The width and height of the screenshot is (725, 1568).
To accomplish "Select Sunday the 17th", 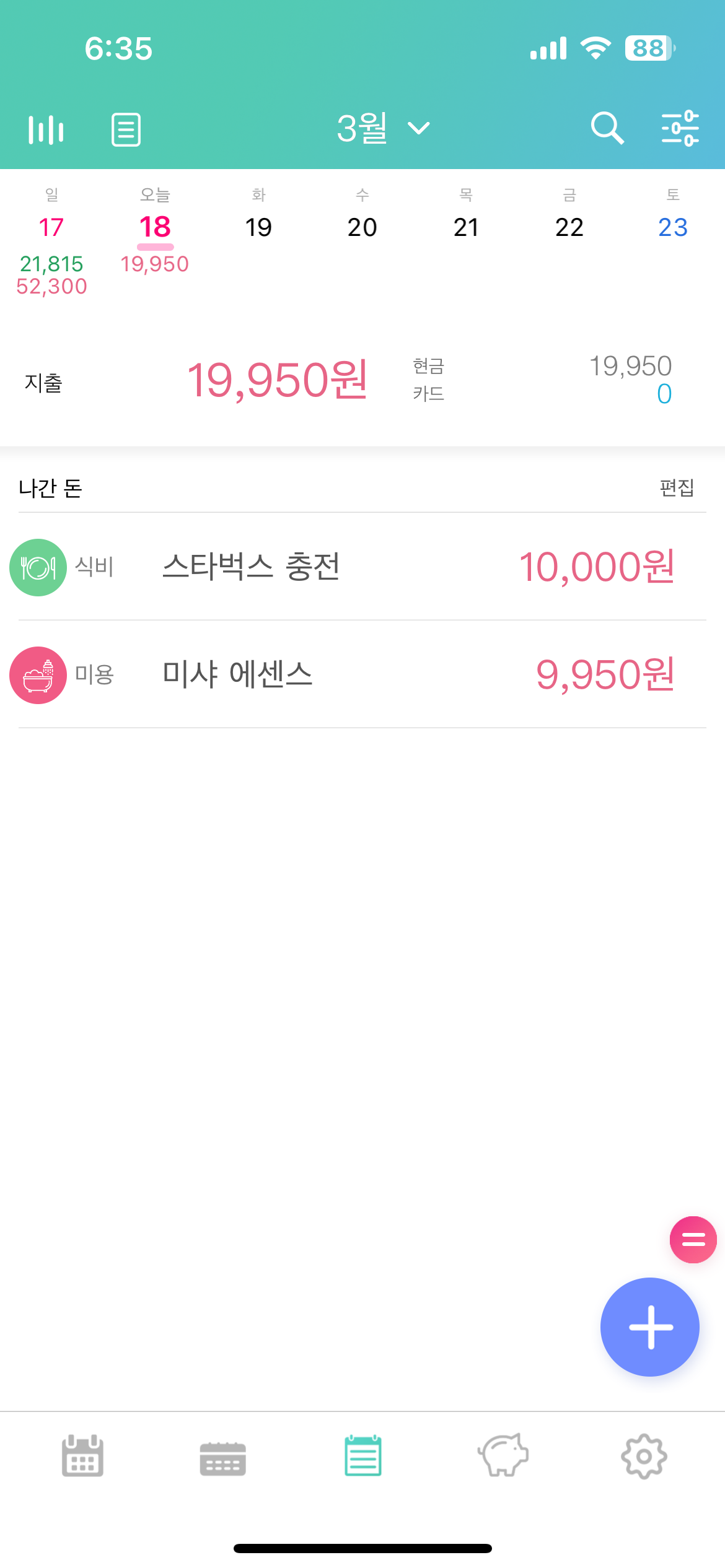I will tap(51, 242).
